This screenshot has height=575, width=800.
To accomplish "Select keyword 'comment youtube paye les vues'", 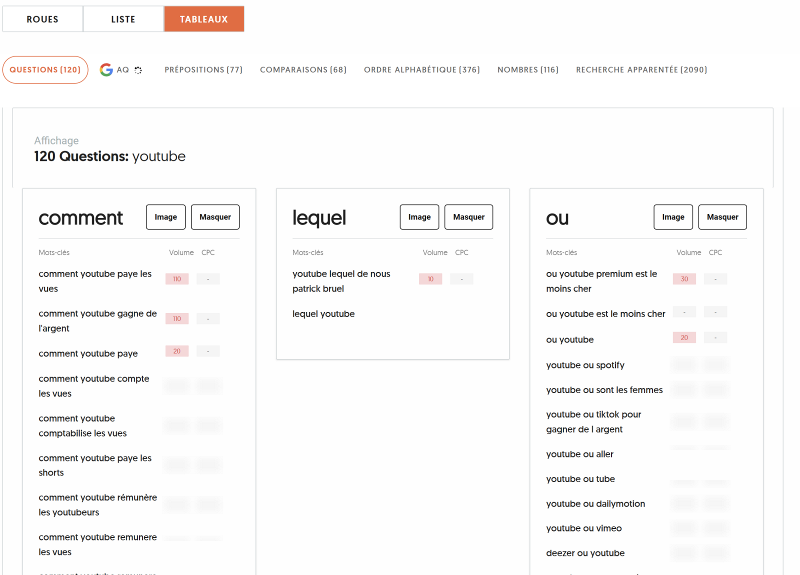I will point(95,281).
